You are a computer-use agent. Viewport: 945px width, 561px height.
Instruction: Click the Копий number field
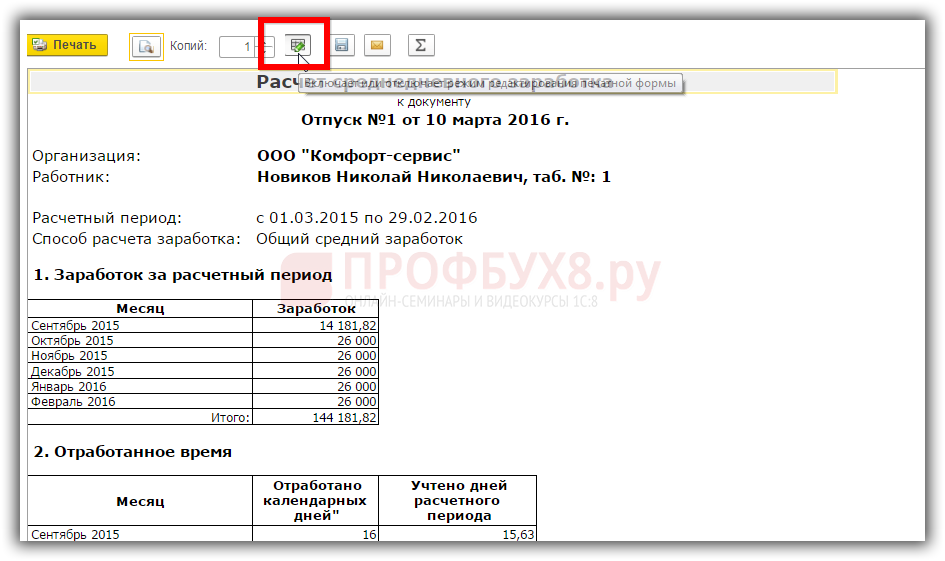238,46
